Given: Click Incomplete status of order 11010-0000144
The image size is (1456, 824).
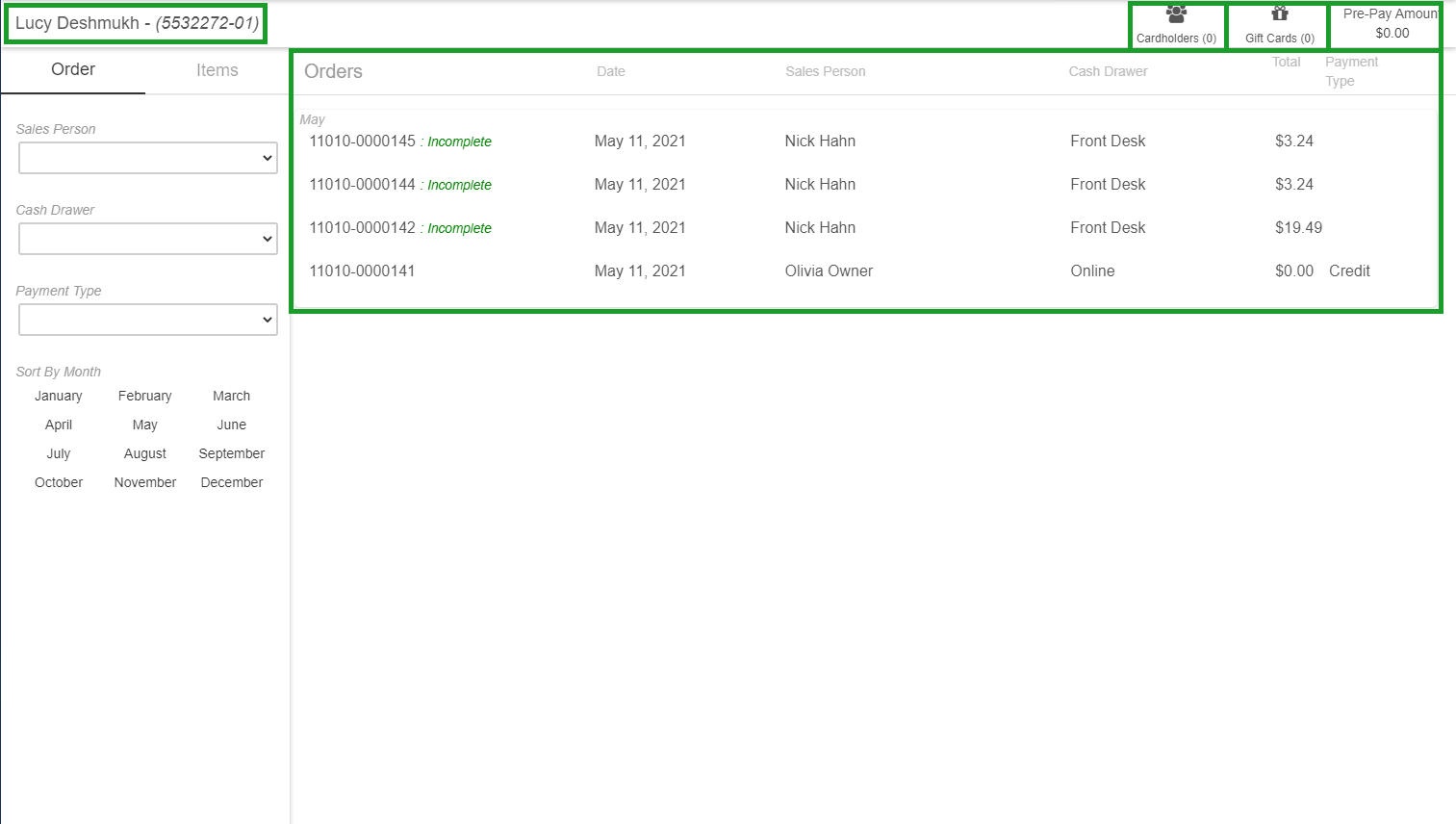Looking at the screenshot, I should pyautogui.click(x=459, y=185).
